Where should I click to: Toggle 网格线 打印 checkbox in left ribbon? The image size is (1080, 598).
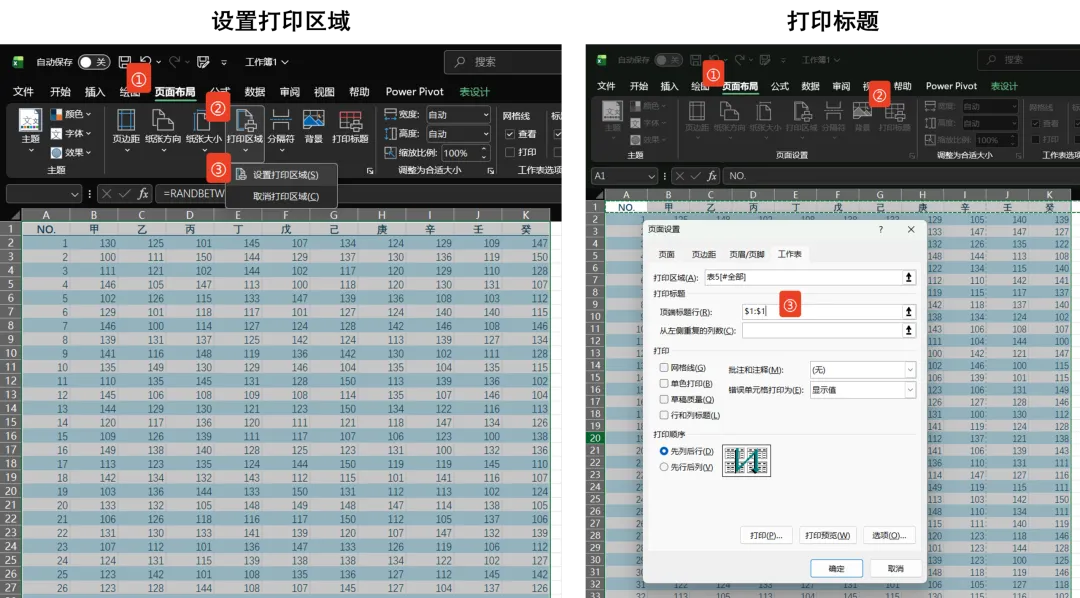510,152
